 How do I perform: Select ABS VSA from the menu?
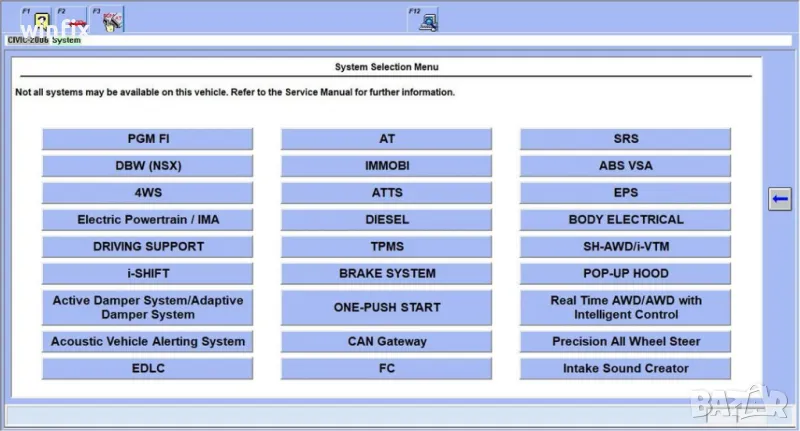[625, 166]
